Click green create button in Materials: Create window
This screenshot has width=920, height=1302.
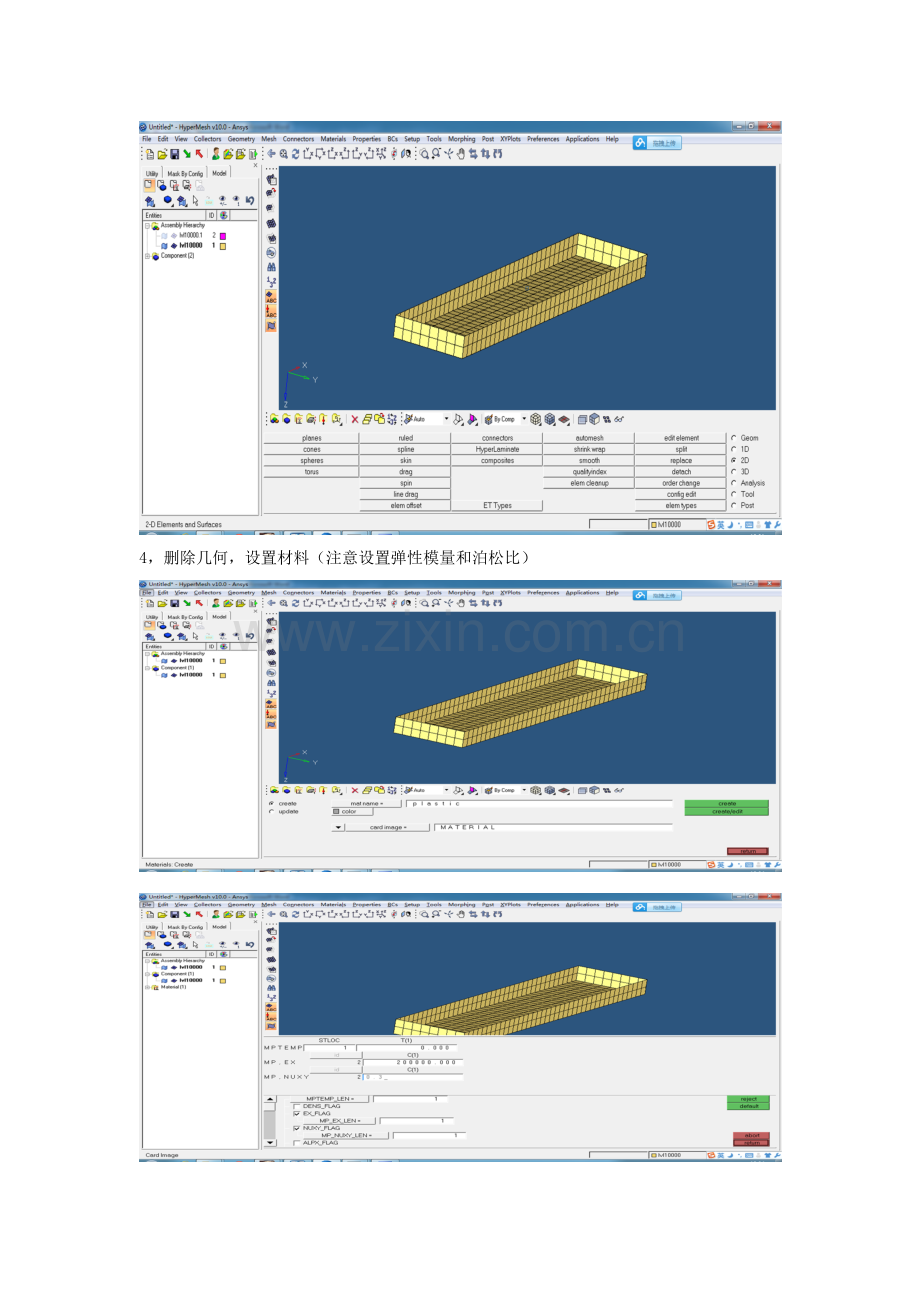pyautogui.click(x=726, y=803)
